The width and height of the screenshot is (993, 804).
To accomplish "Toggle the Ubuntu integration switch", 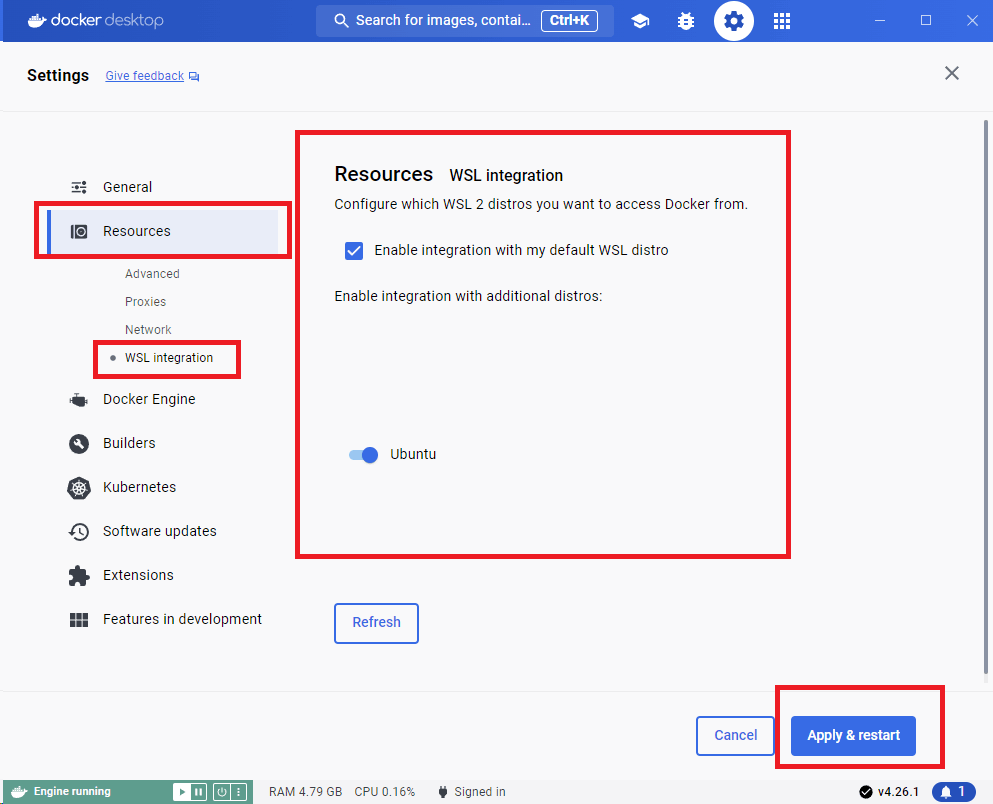I will click(x=364, y=455).
